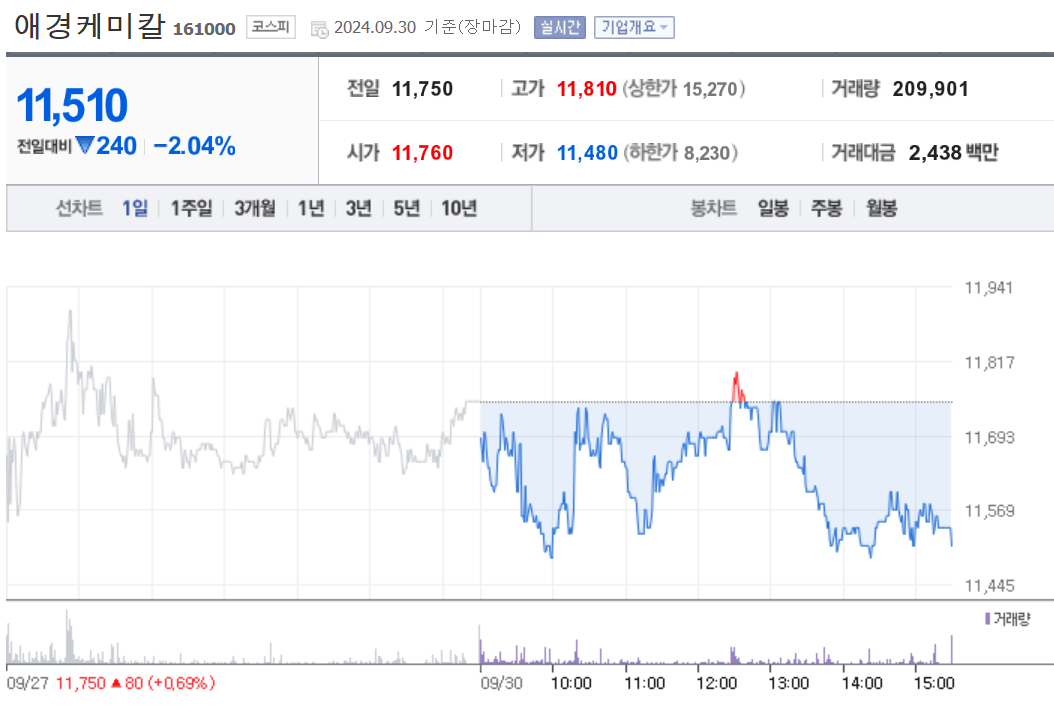Click the 15:00 time axis label
This screenshot has height=718, width=1054.
click(x=934, y=684)
